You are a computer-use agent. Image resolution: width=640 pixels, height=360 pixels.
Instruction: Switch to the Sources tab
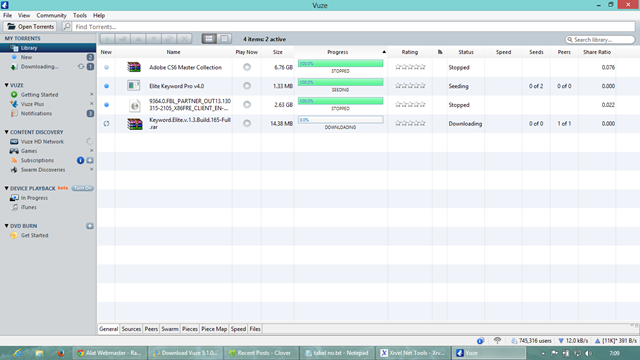pos(131,329)
